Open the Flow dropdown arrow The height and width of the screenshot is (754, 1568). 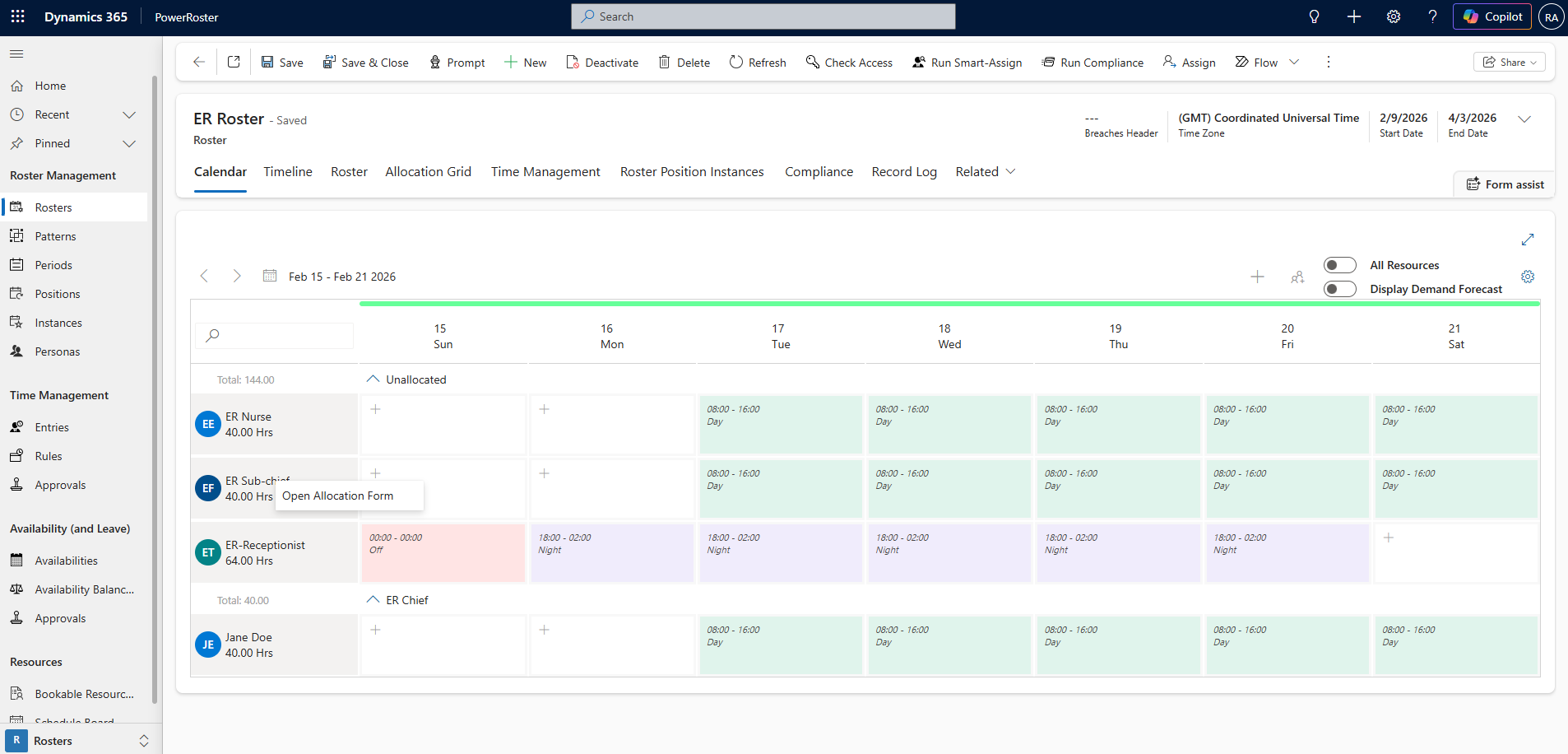click(1294, 62)
